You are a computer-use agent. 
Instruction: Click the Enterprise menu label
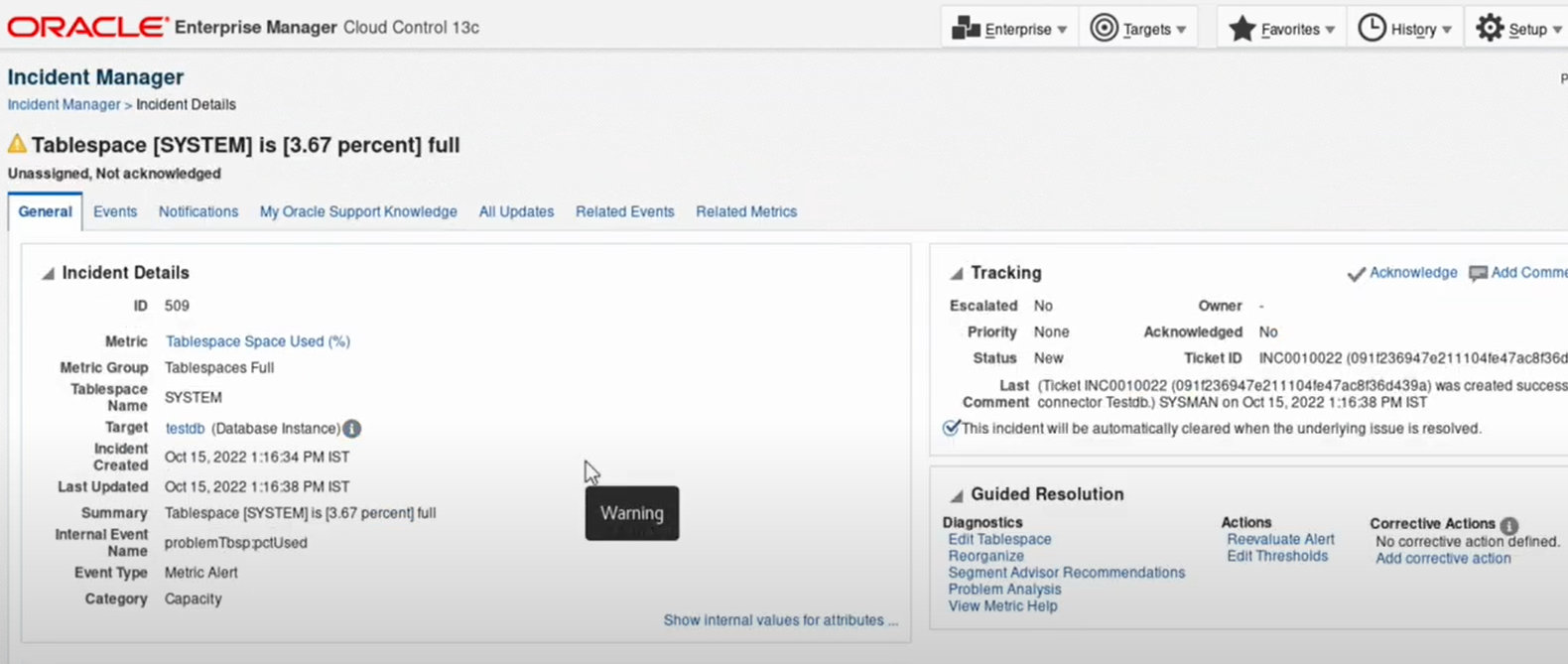point(1018,30)
